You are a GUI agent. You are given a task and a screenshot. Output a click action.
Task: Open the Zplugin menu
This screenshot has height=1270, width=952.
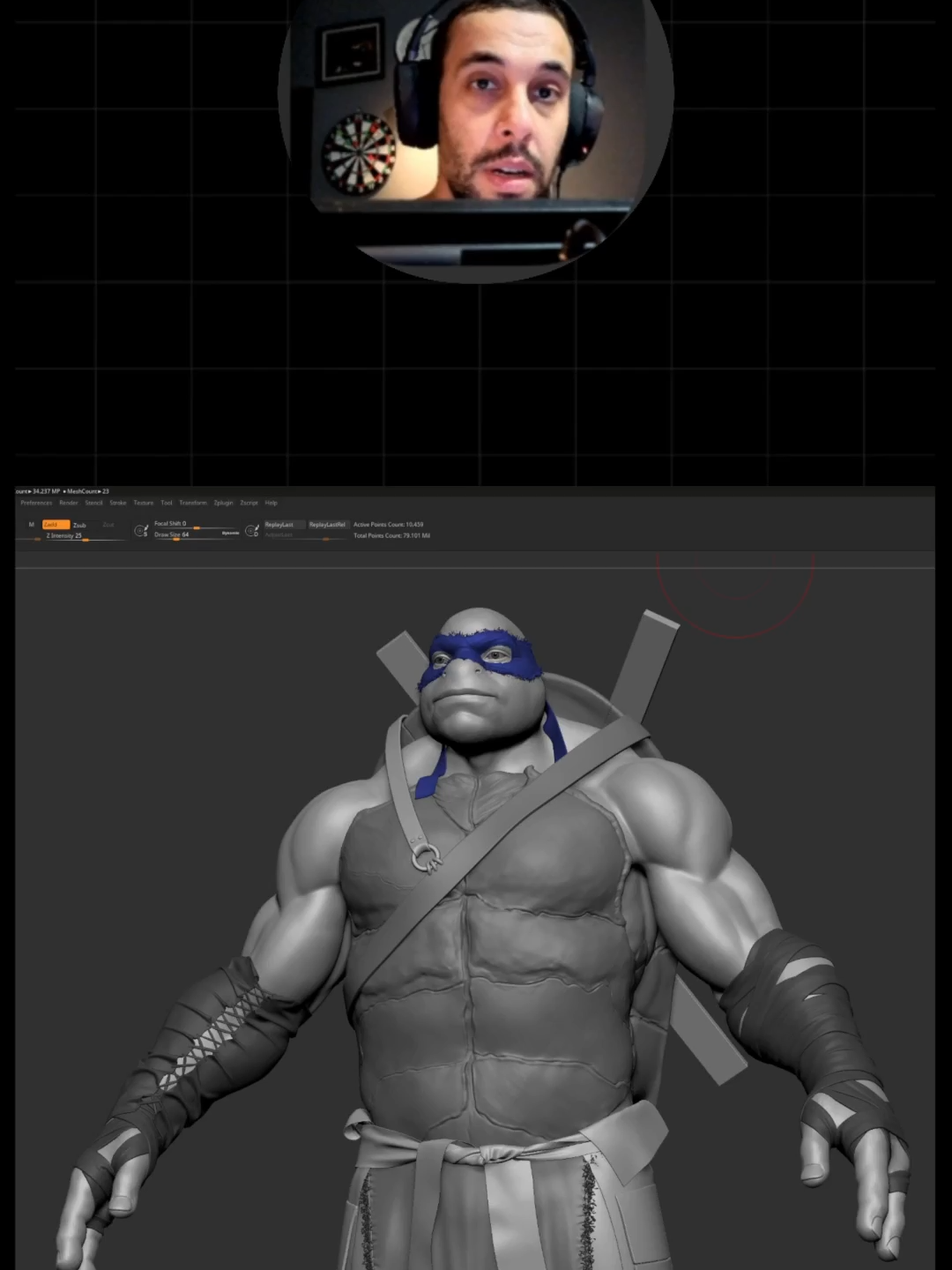click(223, 503)
